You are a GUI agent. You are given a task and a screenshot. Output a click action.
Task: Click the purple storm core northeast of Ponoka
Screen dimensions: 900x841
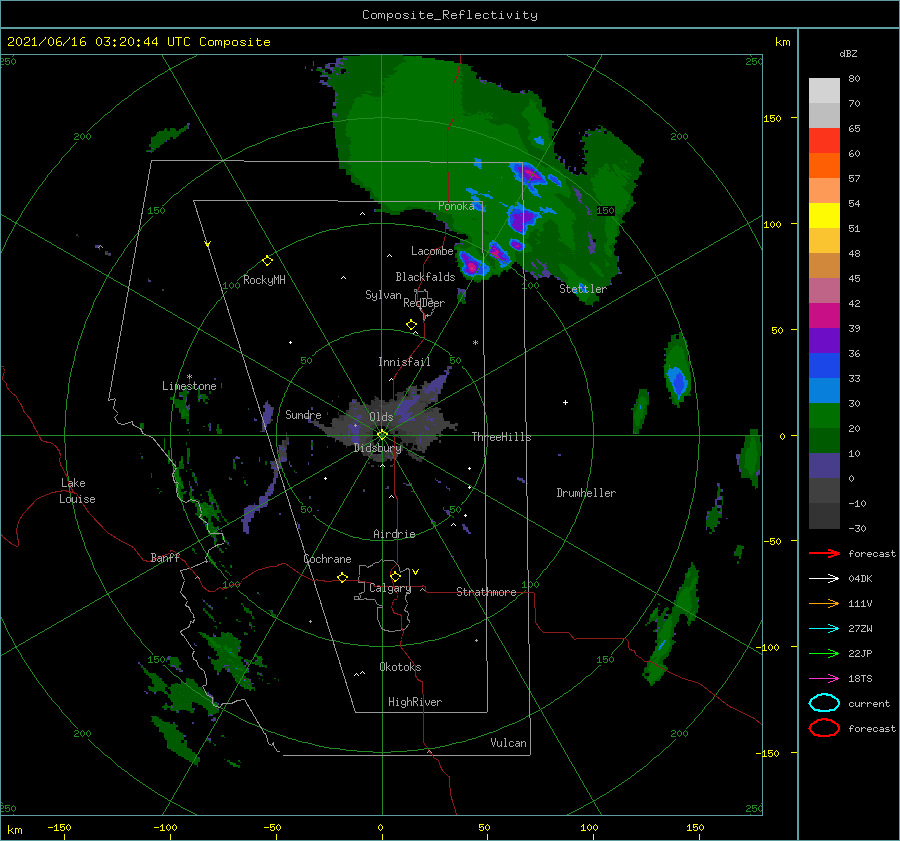pos(529,174)
